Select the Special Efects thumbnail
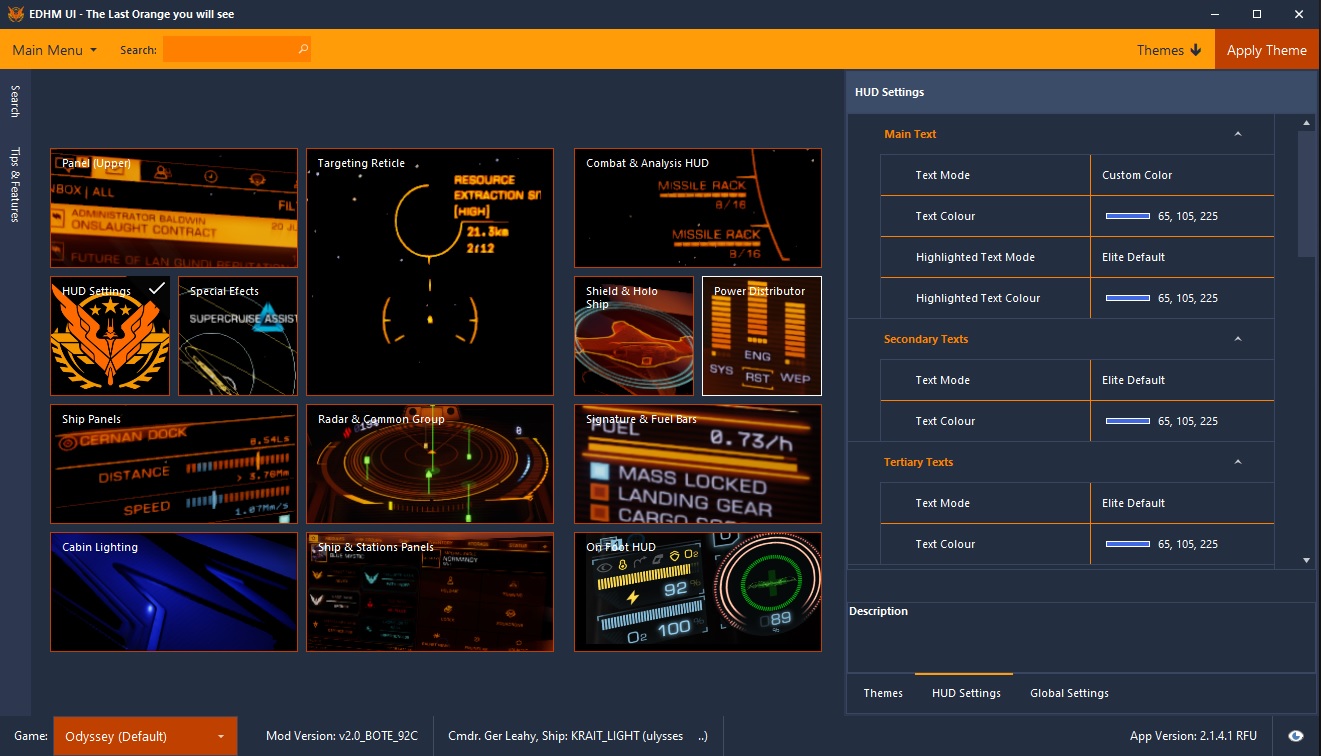Image resolution: width=1321 pixels, height=756 pixels. [x=238, y=336]
